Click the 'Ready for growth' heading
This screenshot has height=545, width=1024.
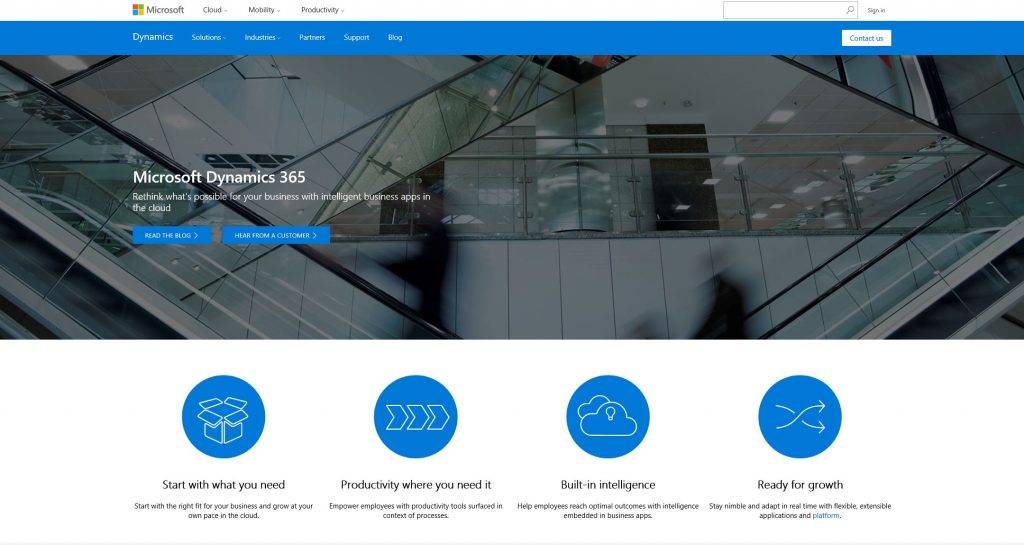point(800,484)
